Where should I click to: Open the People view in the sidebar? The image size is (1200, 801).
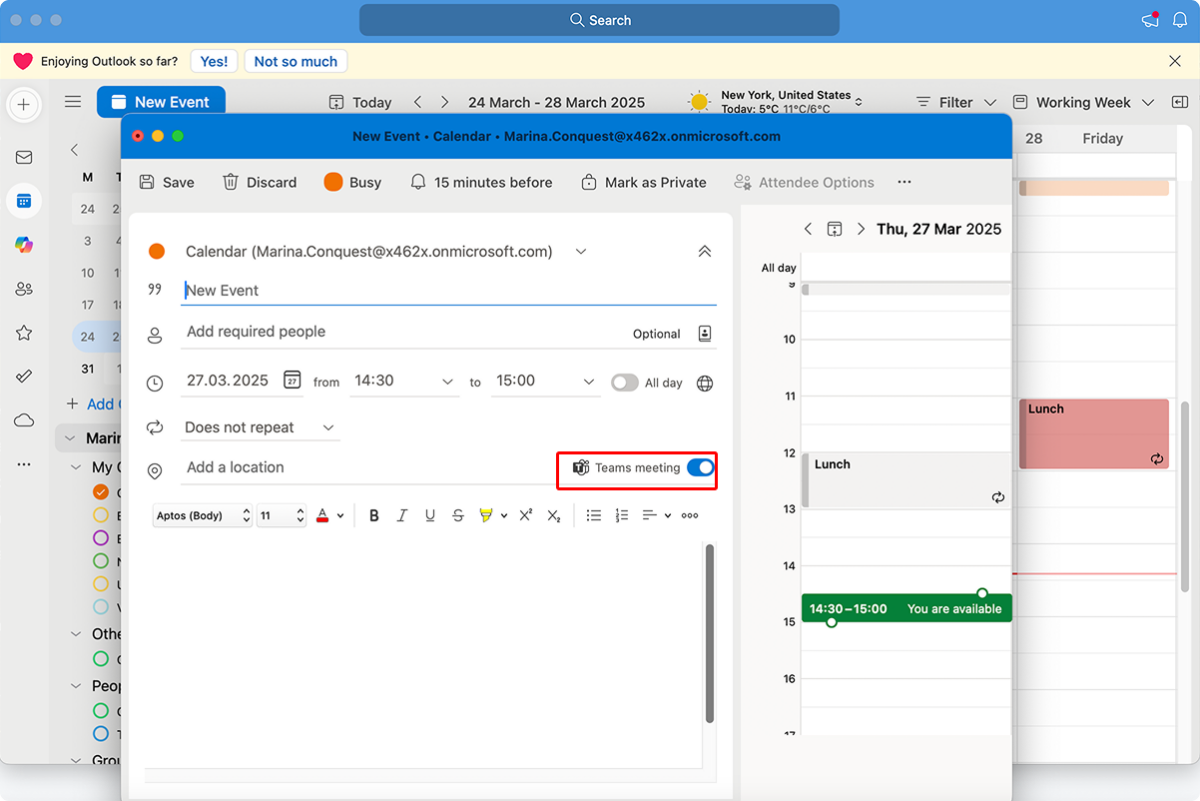coord(24,289)
